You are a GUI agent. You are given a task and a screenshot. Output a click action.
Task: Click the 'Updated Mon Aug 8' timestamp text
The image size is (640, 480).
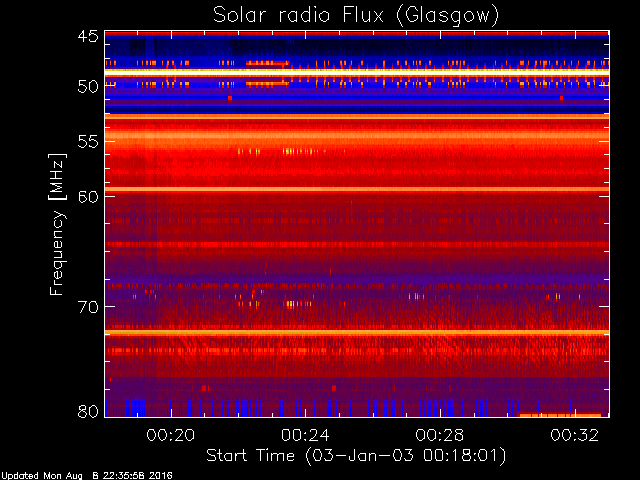87,476
